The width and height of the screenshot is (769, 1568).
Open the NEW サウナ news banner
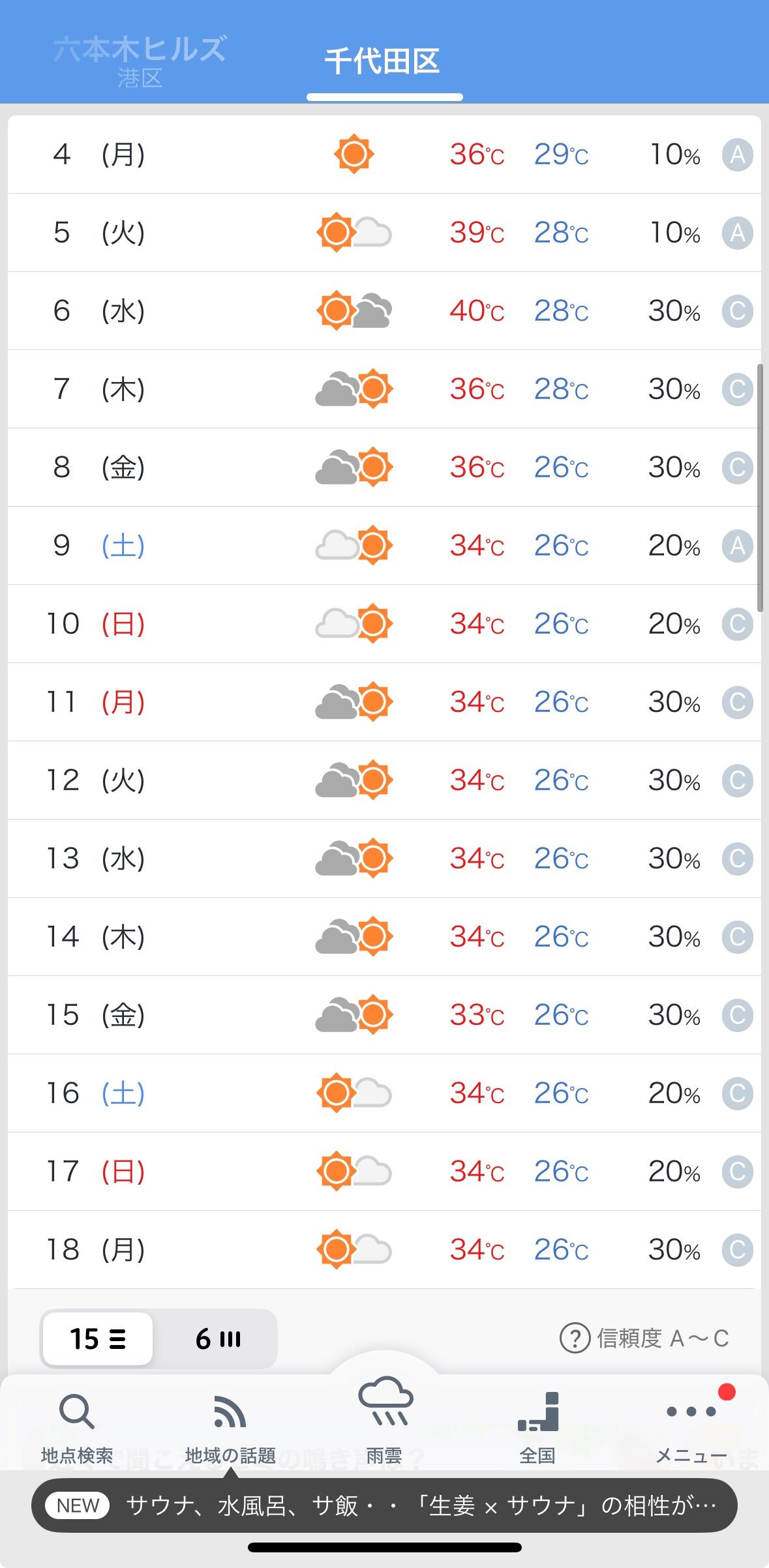384,1505
